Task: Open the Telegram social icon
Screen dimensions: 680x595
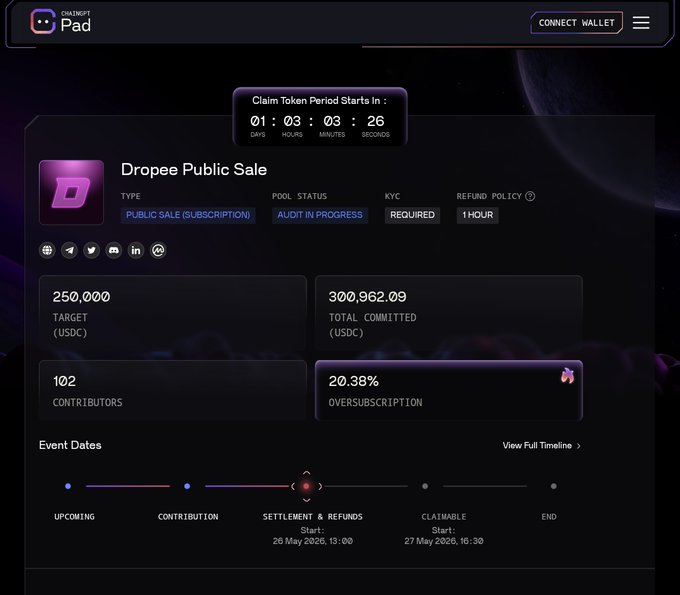Action: [69, 250]
